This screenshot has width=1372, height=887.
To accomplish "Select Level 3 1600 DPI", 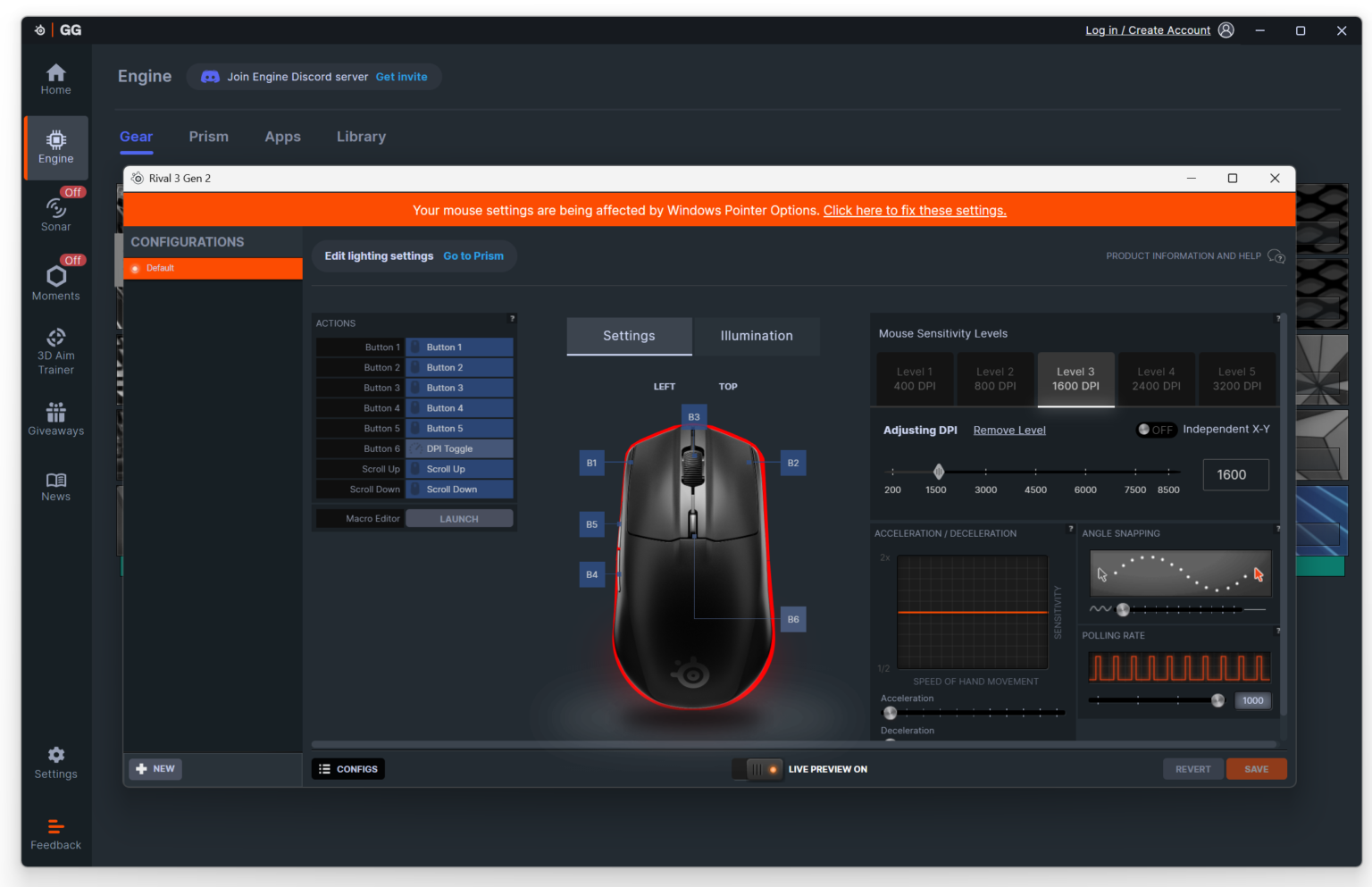I will click(x=1075, y=379).
